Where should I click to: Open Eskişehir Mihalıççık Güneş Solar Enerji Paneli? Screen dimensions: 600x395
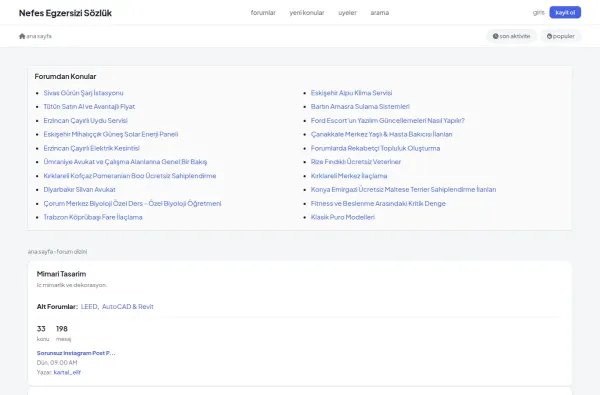111,134
